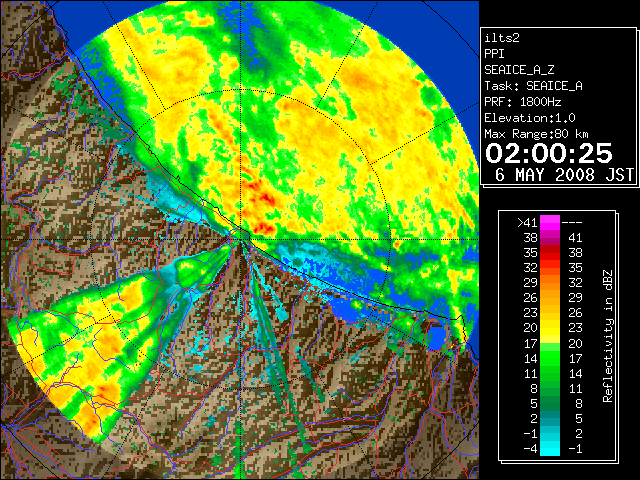Pick the orange 29–32 dBZ legend swatch
This screenshot has width=640, height=480.
tap(550, 283)
